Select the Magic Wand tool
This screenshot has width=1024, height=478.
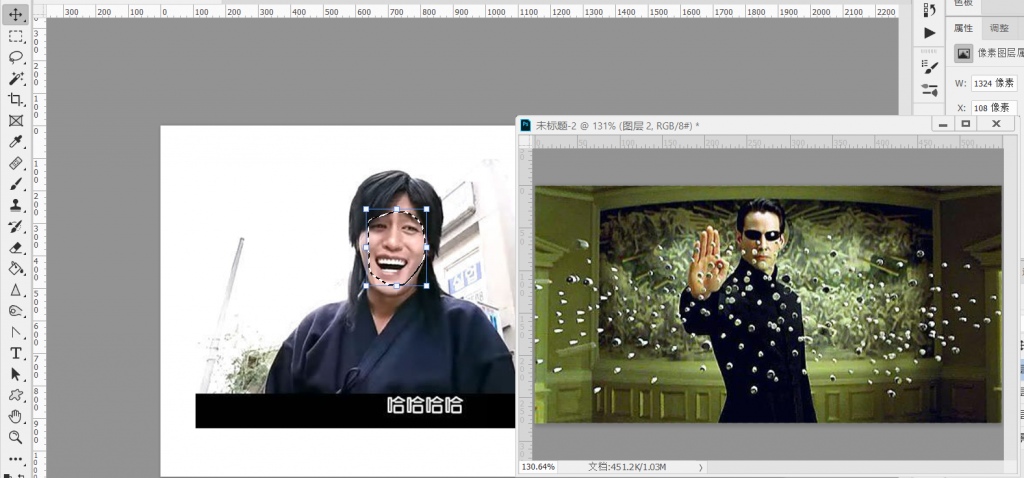click(x=16, y=78)
